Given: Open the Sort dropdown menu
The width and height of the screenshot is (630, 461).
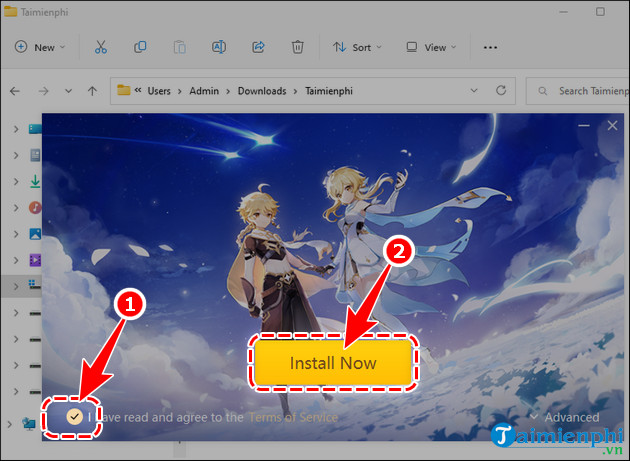Looking at the screenshot, I should point(352,47).
